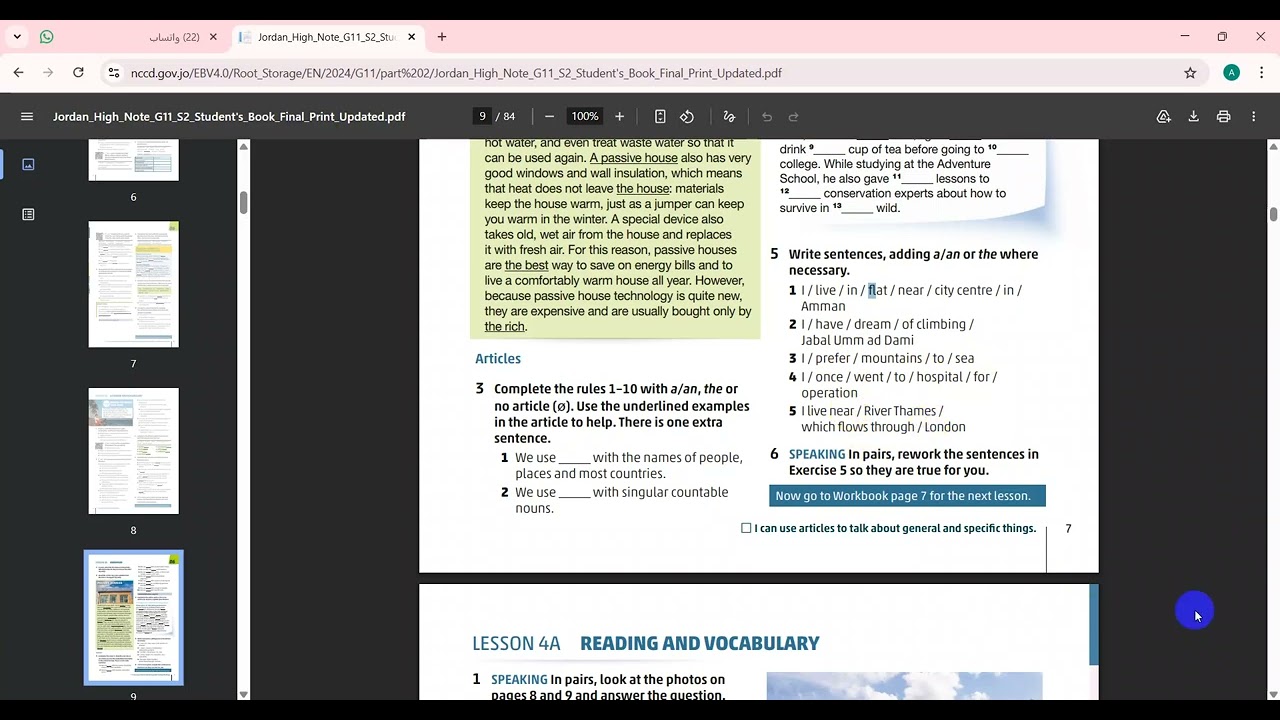Viewport: 1280px width, 720px height.
Task: Tick the 'I can use articles' checkbox
Action: tap(746, 528)
